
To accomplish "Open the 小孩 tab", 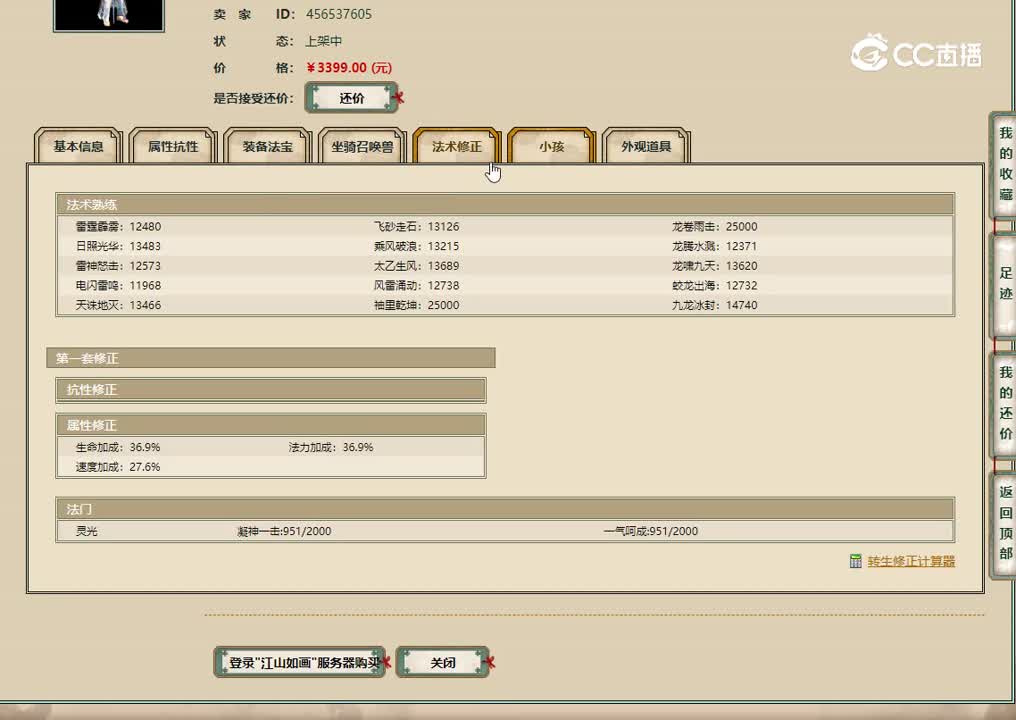I will (x=551, y=146).
